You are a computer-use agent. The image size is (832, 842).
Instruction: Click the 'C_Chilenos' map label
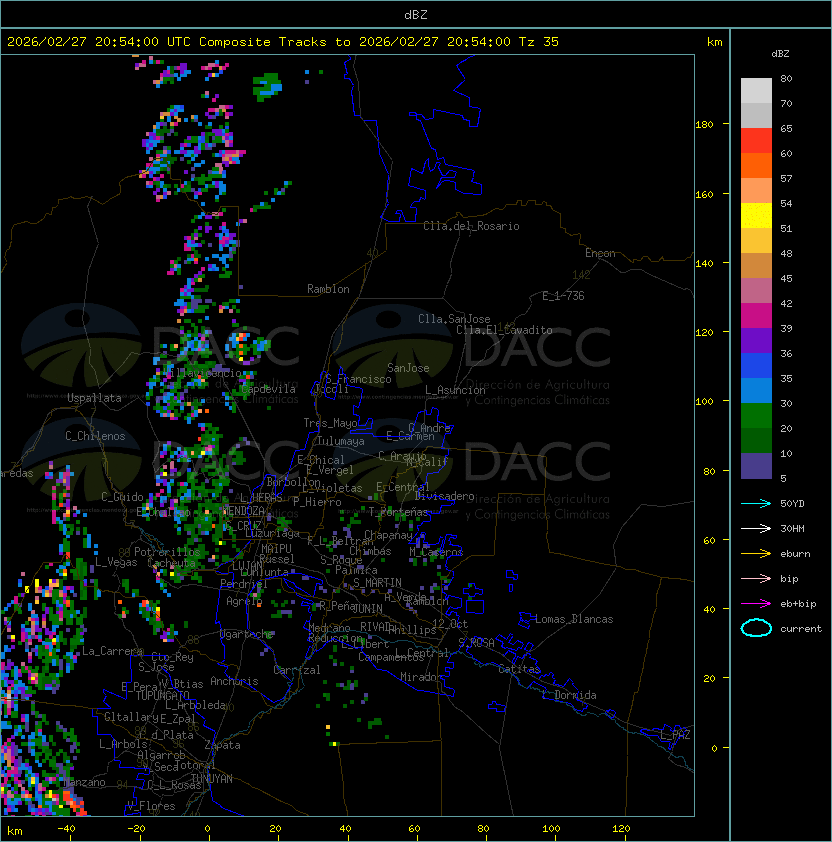95,436
